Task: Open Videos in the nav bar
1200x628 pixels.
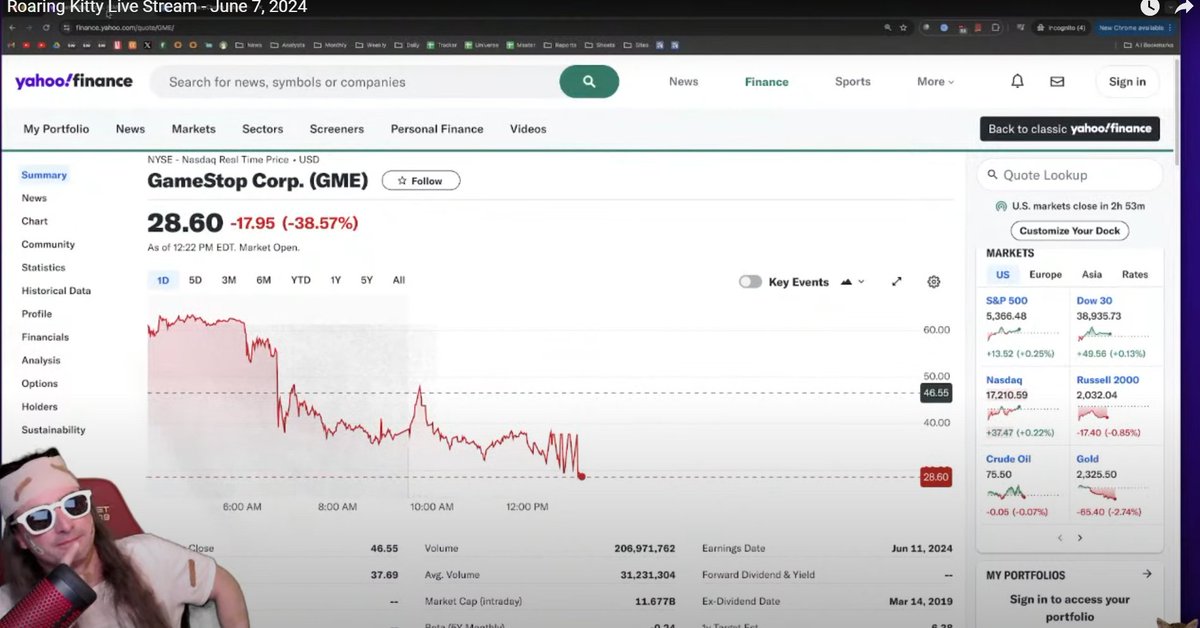Action: [528, 129]
